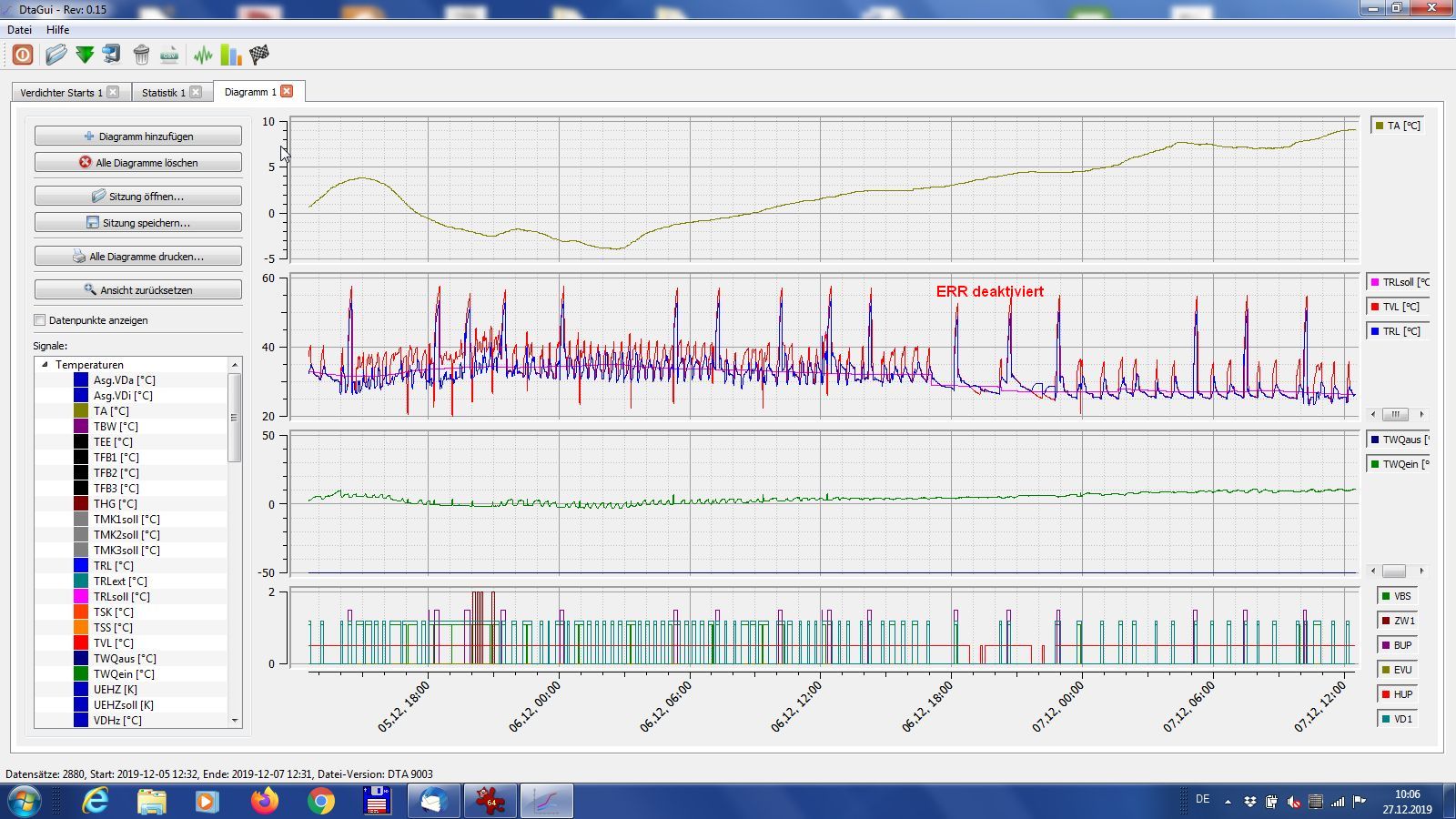Viewport: 1456px width, 819px height.
Task: Close the Verdichter Starts 1 tab
Action: click(x=113, y=92)
